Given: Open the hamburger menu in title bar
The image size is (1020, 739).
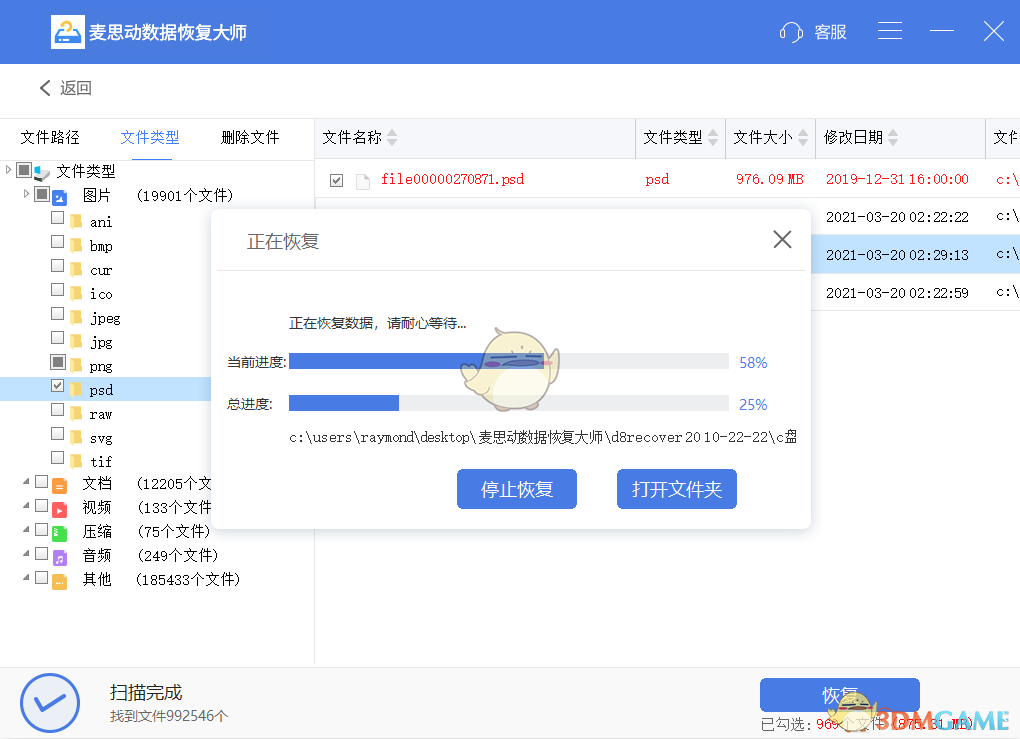Looking at the screenshot, I should tap(890, 31).
